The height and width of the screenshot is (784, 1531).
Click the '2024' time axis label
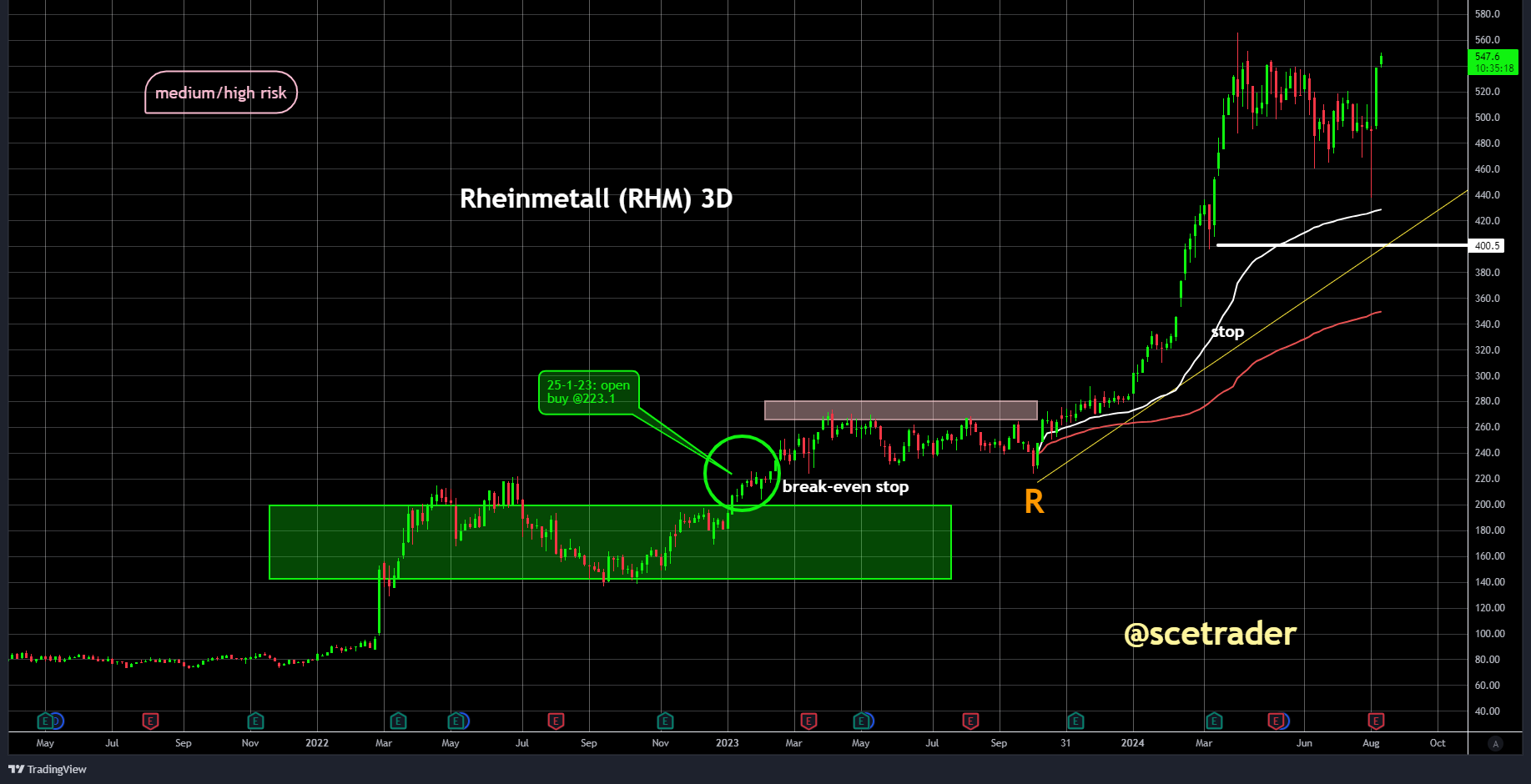1132,743
